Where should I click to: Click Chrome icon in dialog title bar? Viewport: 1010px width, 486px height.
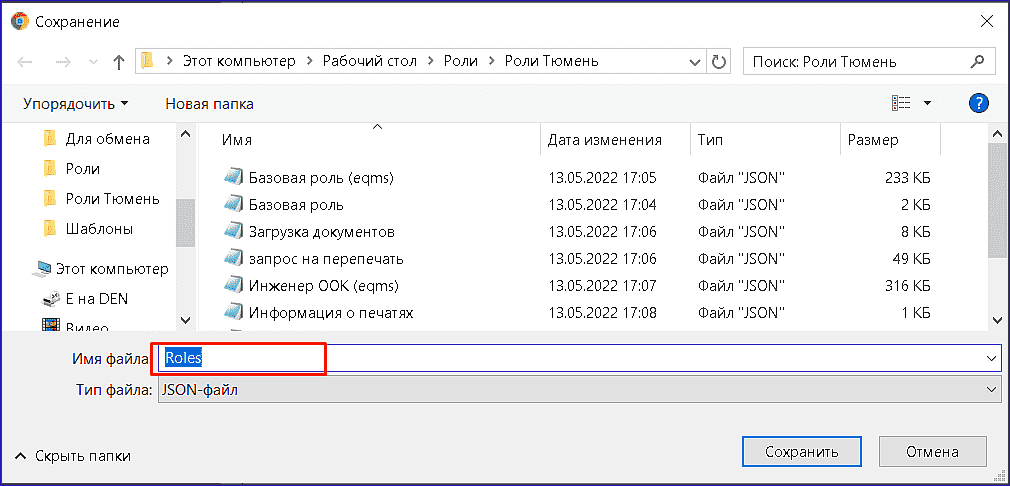(x=20, y=21)
